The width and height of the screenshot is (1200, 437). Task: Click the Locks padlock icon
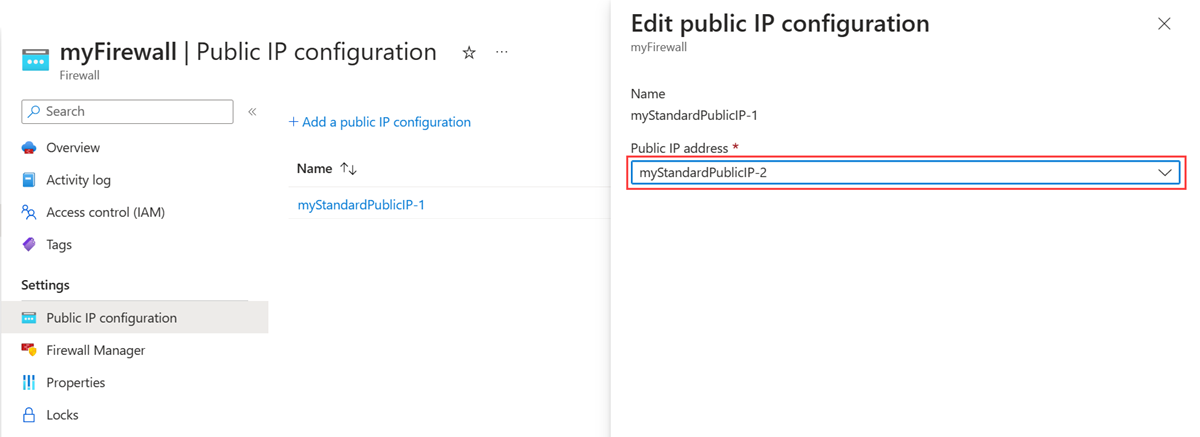tap(29, 414)
